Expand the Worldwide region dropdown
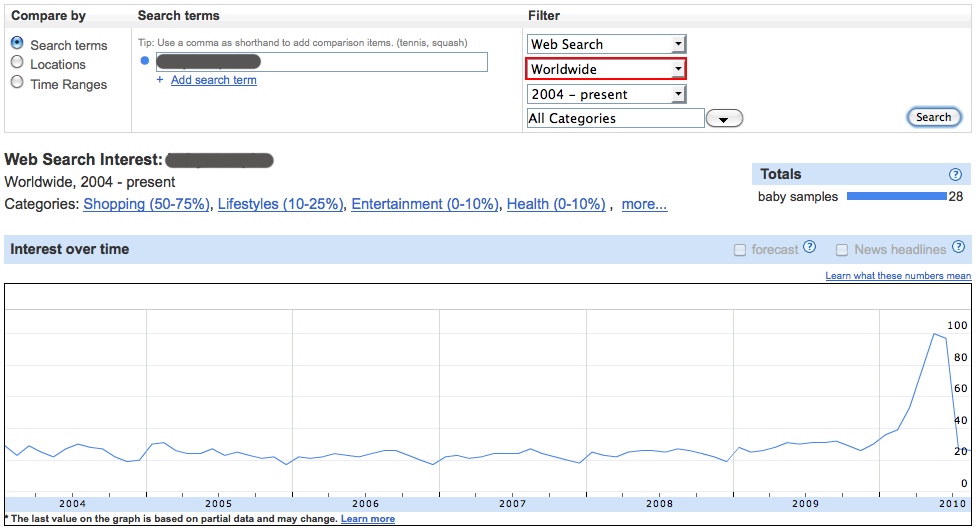This screenshot has width=976, height=529. point(606,69)
